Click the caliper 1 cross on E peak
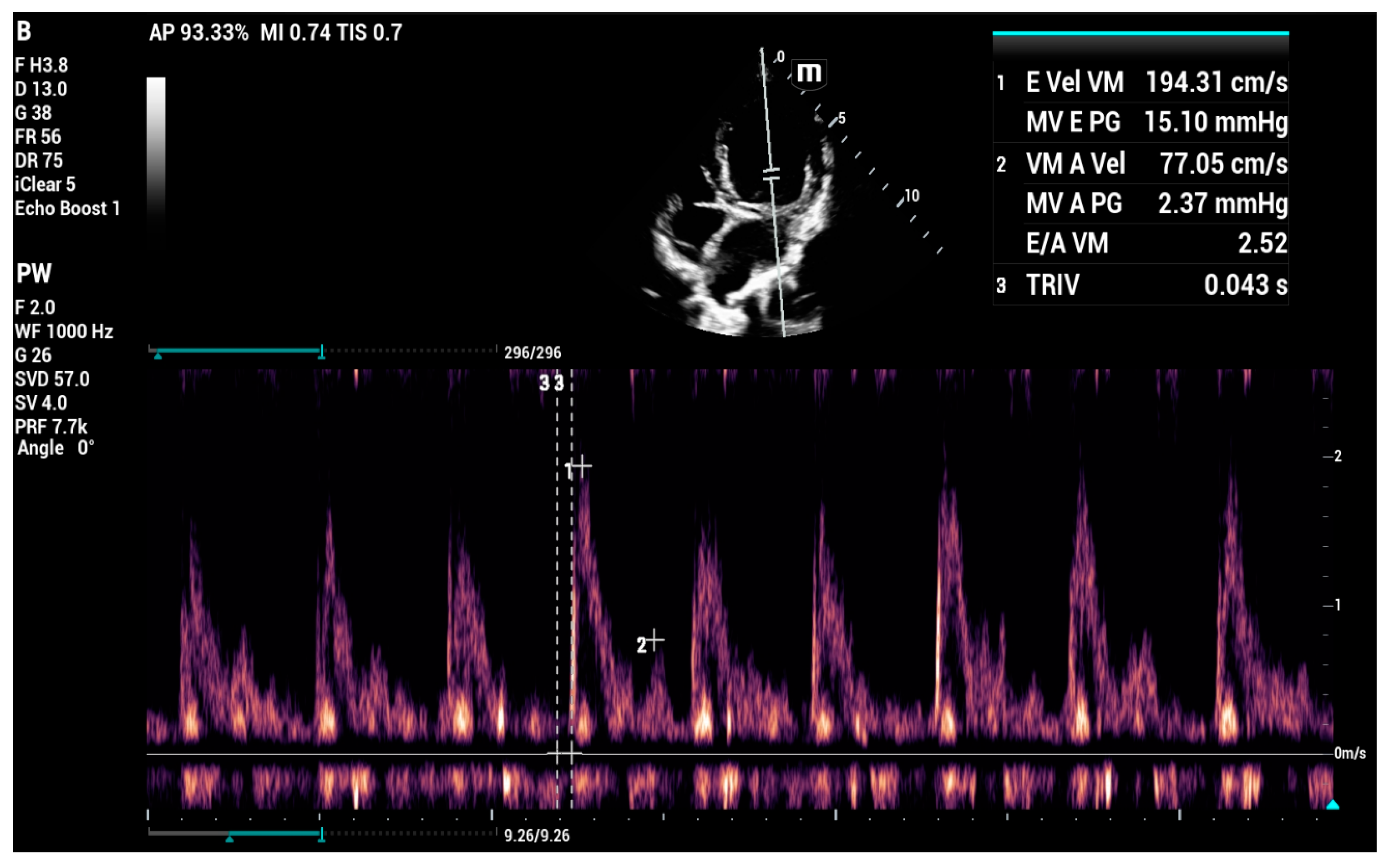 click(x=582, y=466)
